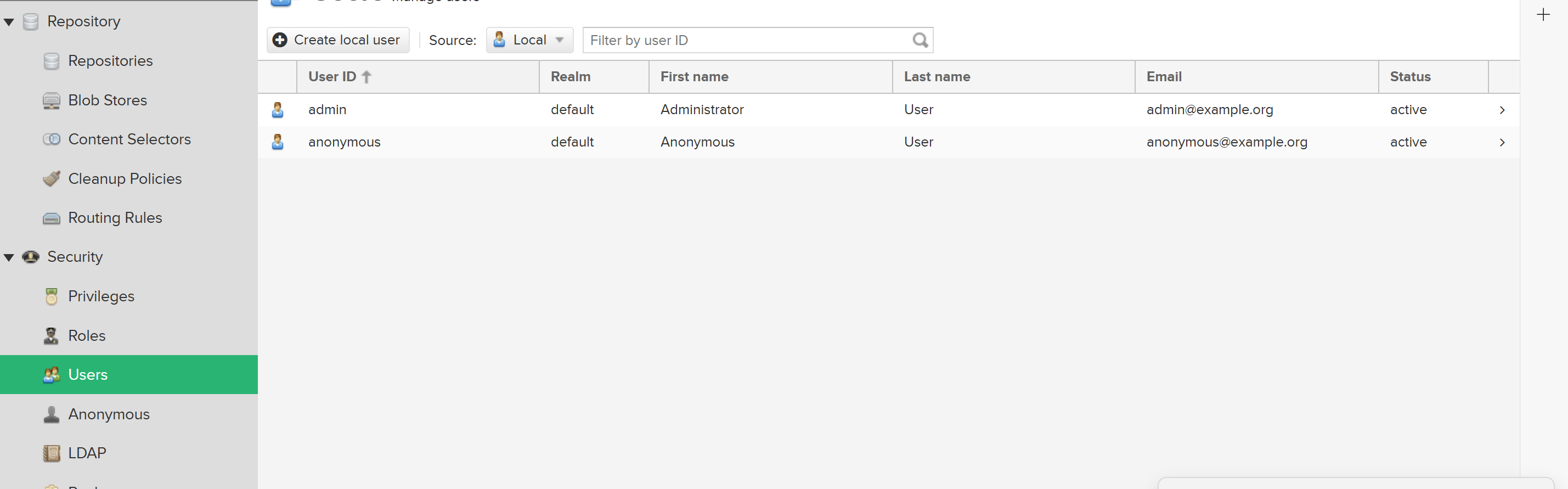This screenshot has width=1568, height=489.
Task: Click the Repositories sidebar icon
Action: coord(52,61)
